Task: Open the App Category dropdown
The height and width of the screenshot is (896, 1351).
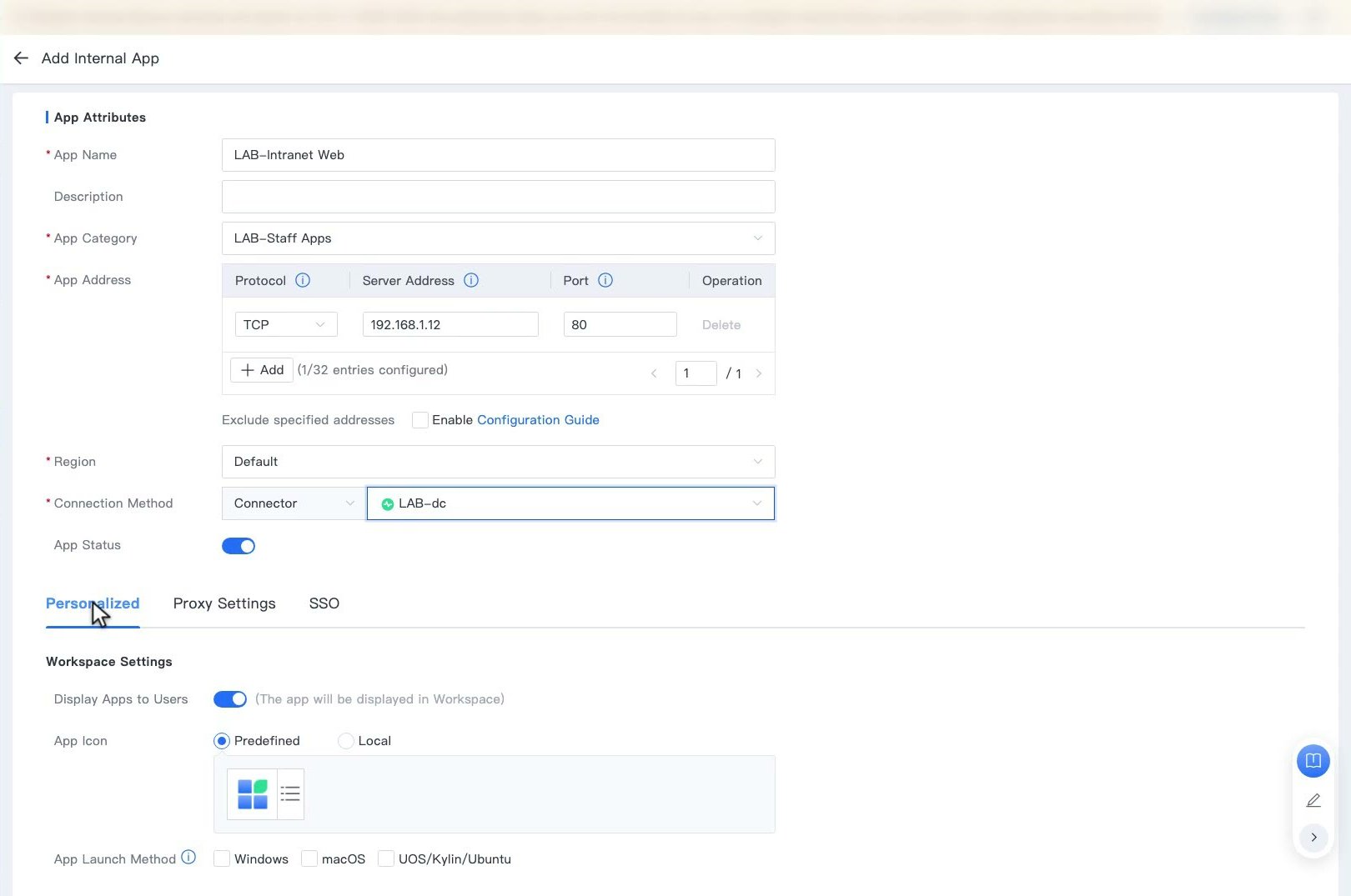Action: (x=499, y=238)
